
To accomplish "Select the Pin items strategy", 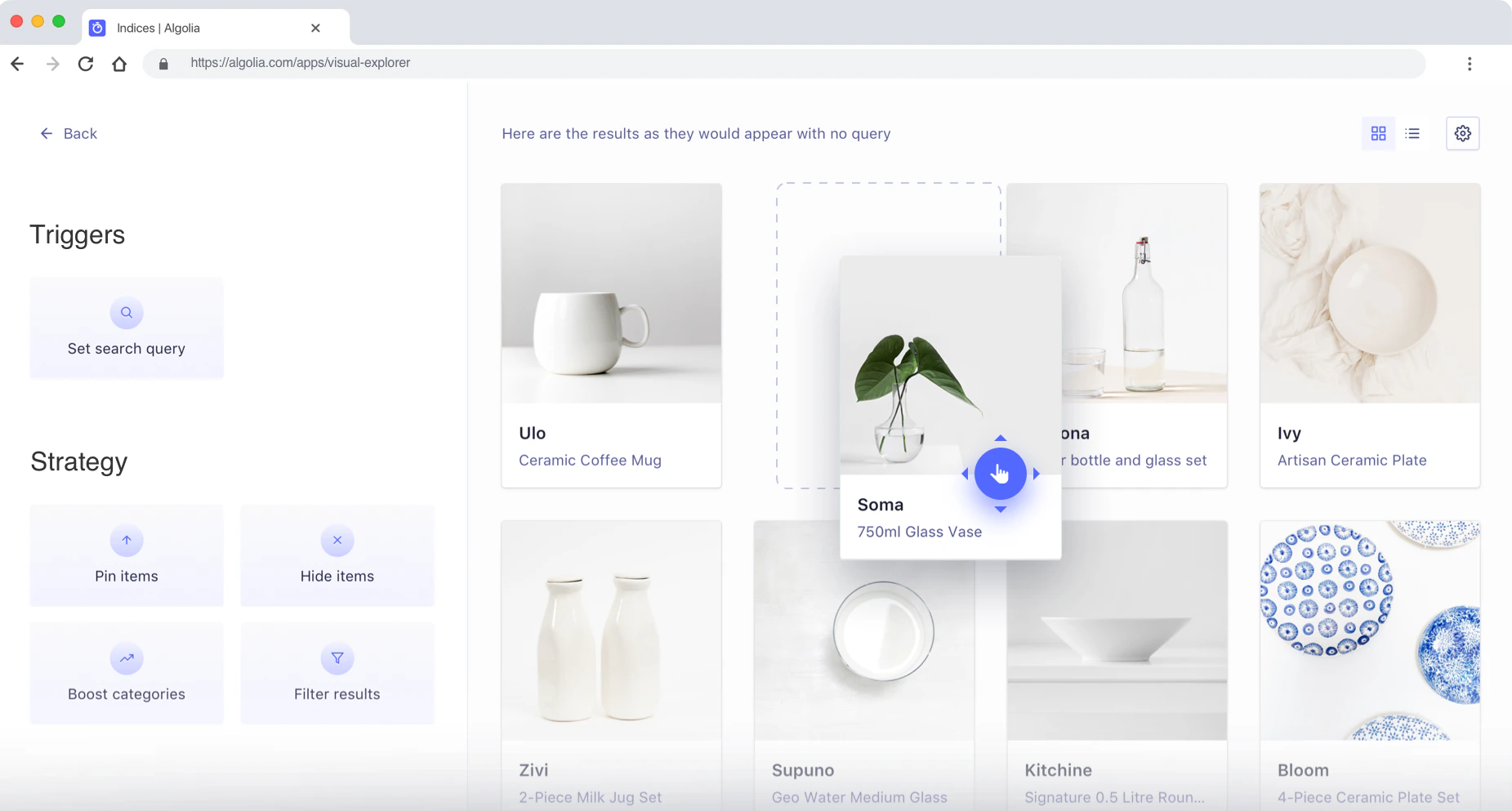I will click(127, 555).
